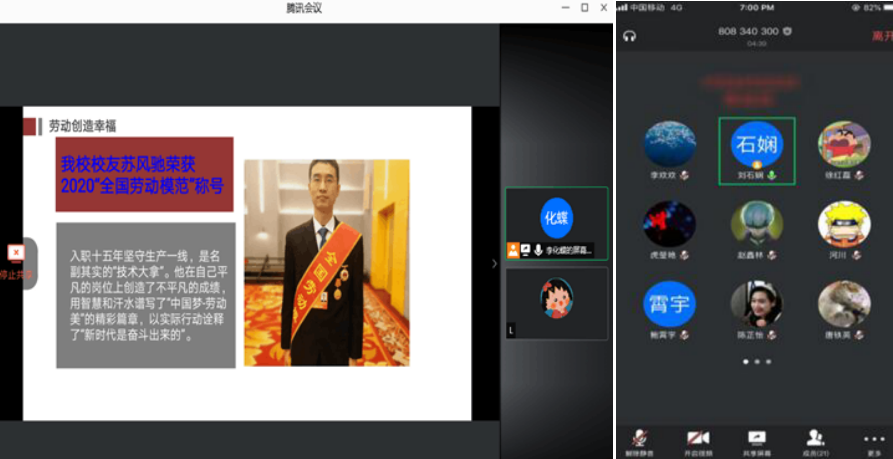Image resolution: width=893 pixels, height=459 pixels.
Task: Select participant tile 石娴
Action: tap(756, 146)
